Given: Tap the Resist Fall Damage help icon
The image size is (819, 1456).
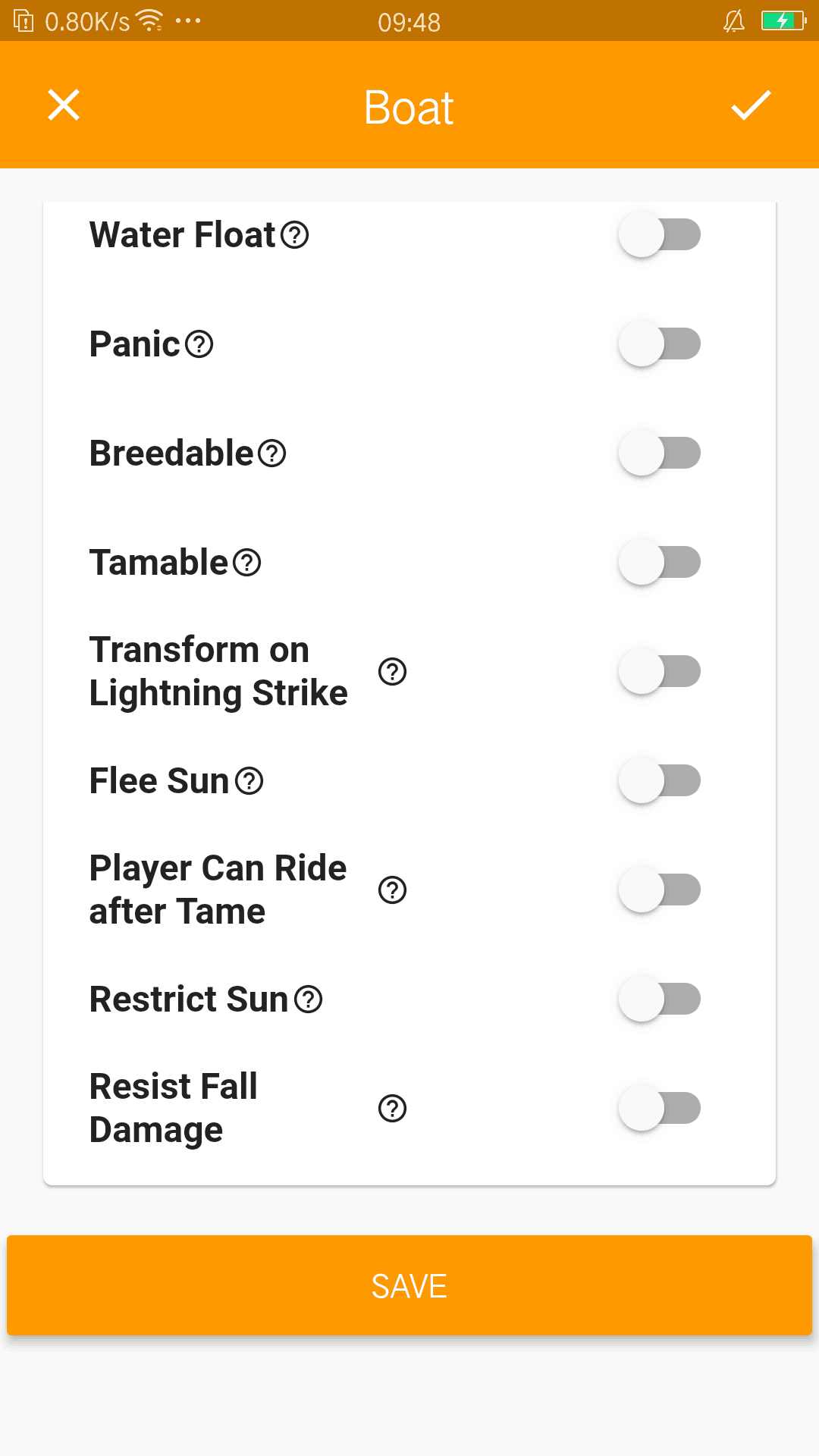Looking at the screenshot, I should [x=392, y=1109].
